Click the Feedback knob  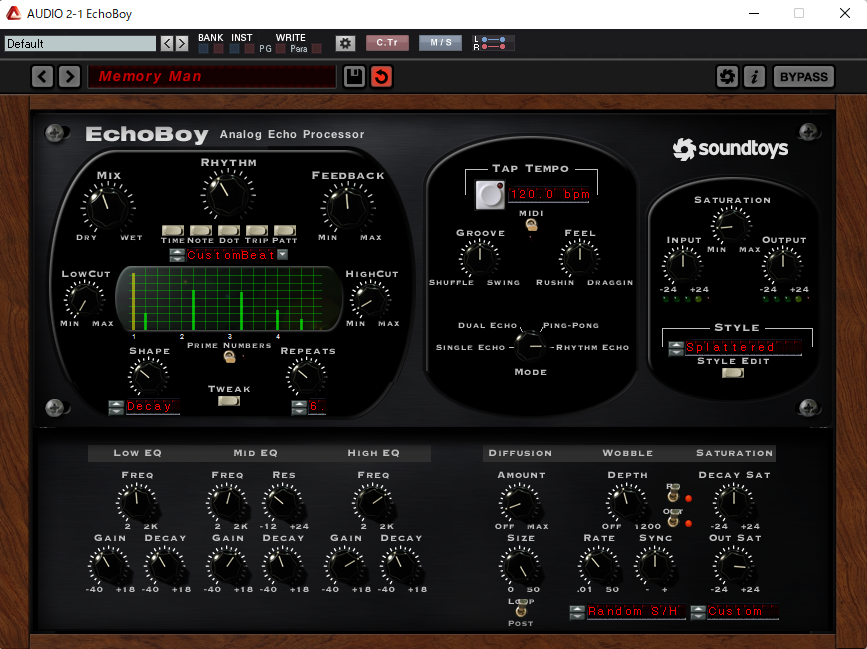coord(348,207)
